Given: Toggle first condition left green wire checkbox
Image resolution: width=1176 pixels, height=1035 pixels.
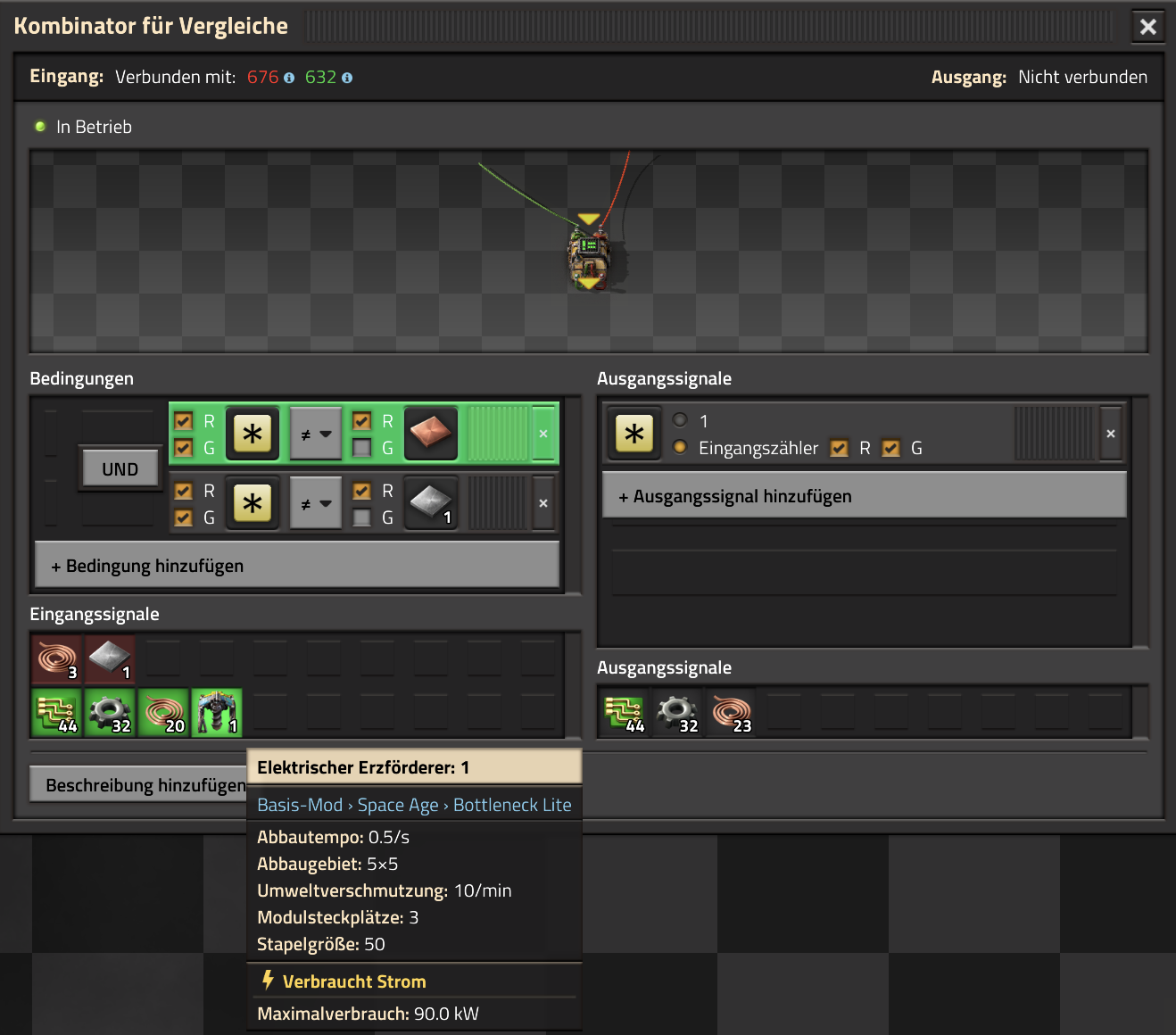Looking at the screenshot, I should [x=184, y=448].
